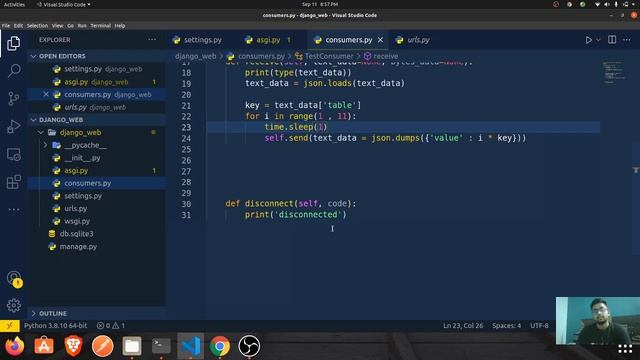Open the Accounts menu icon

(x=14, y=279)
